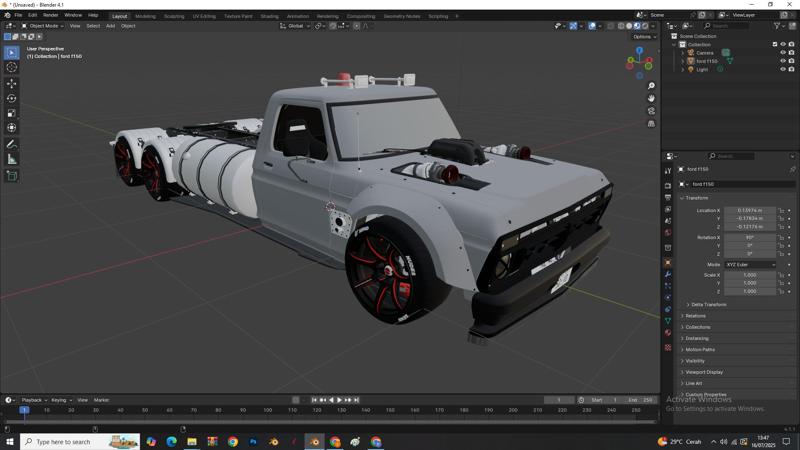Switch to Shading workspace tab
Screen dimensions: 800x450
click(269, 16)
